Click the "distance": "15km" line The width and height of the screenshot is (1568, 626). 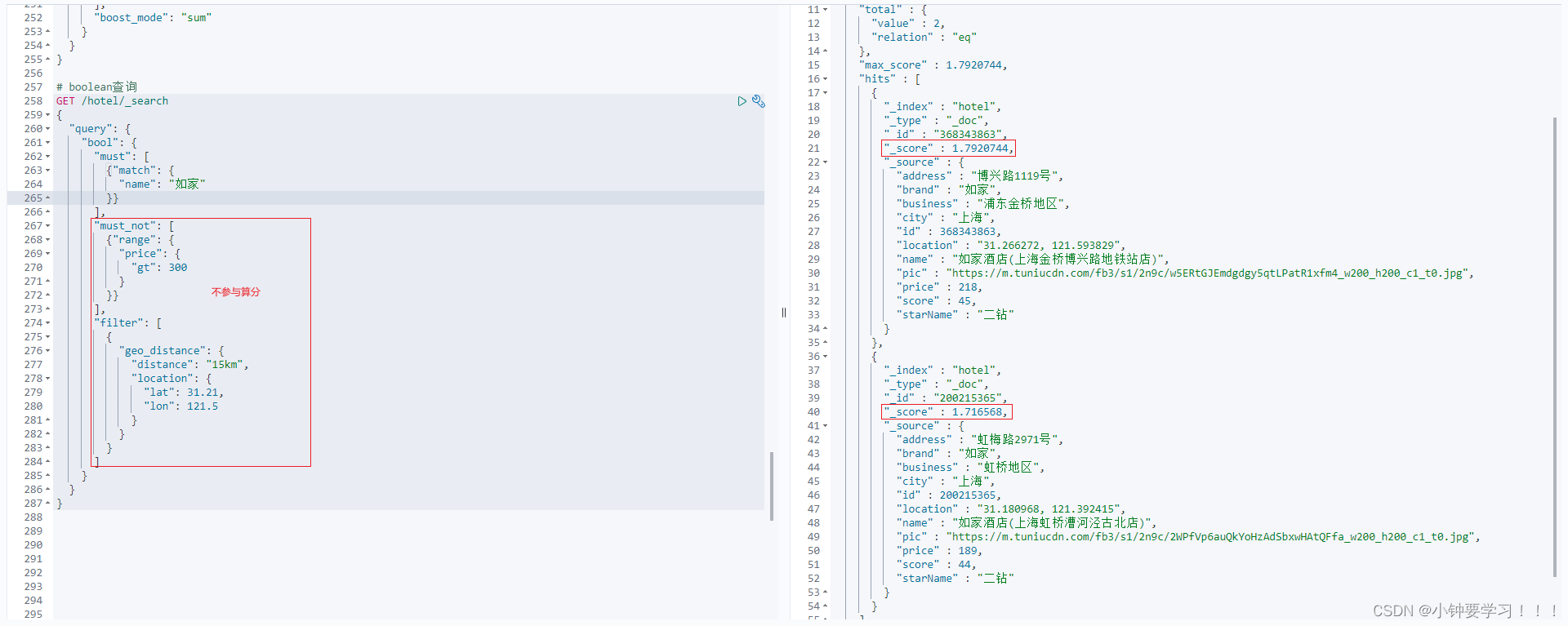pyautogui.click(x=189, y=365)
